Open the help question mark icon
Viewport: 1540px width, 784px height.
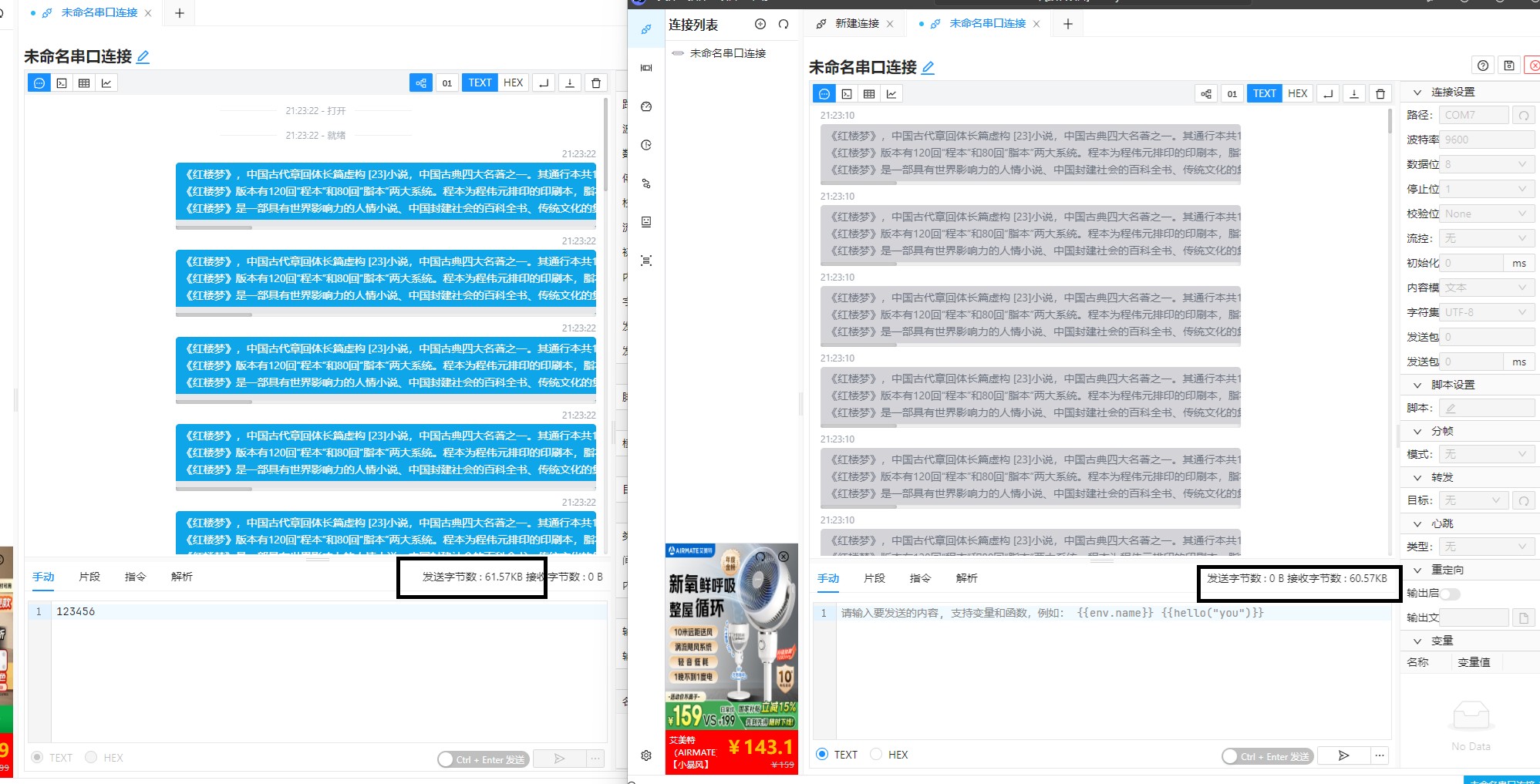click(x=1483, y=66)
